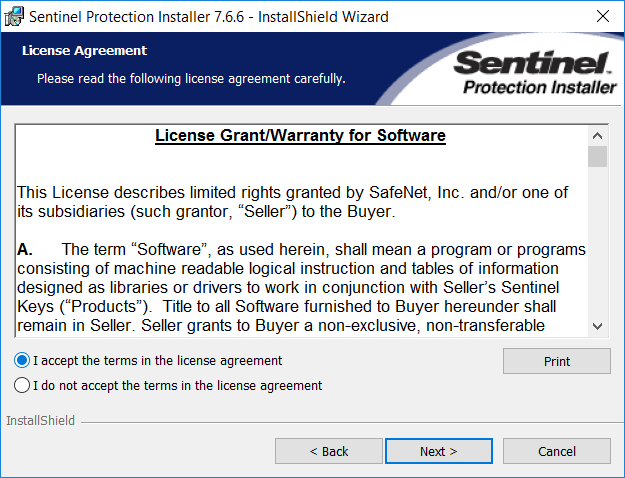This screenshot has width=625, height=478.
Task: Close the InstallShield Wizard window
Action: pos(603,16)
